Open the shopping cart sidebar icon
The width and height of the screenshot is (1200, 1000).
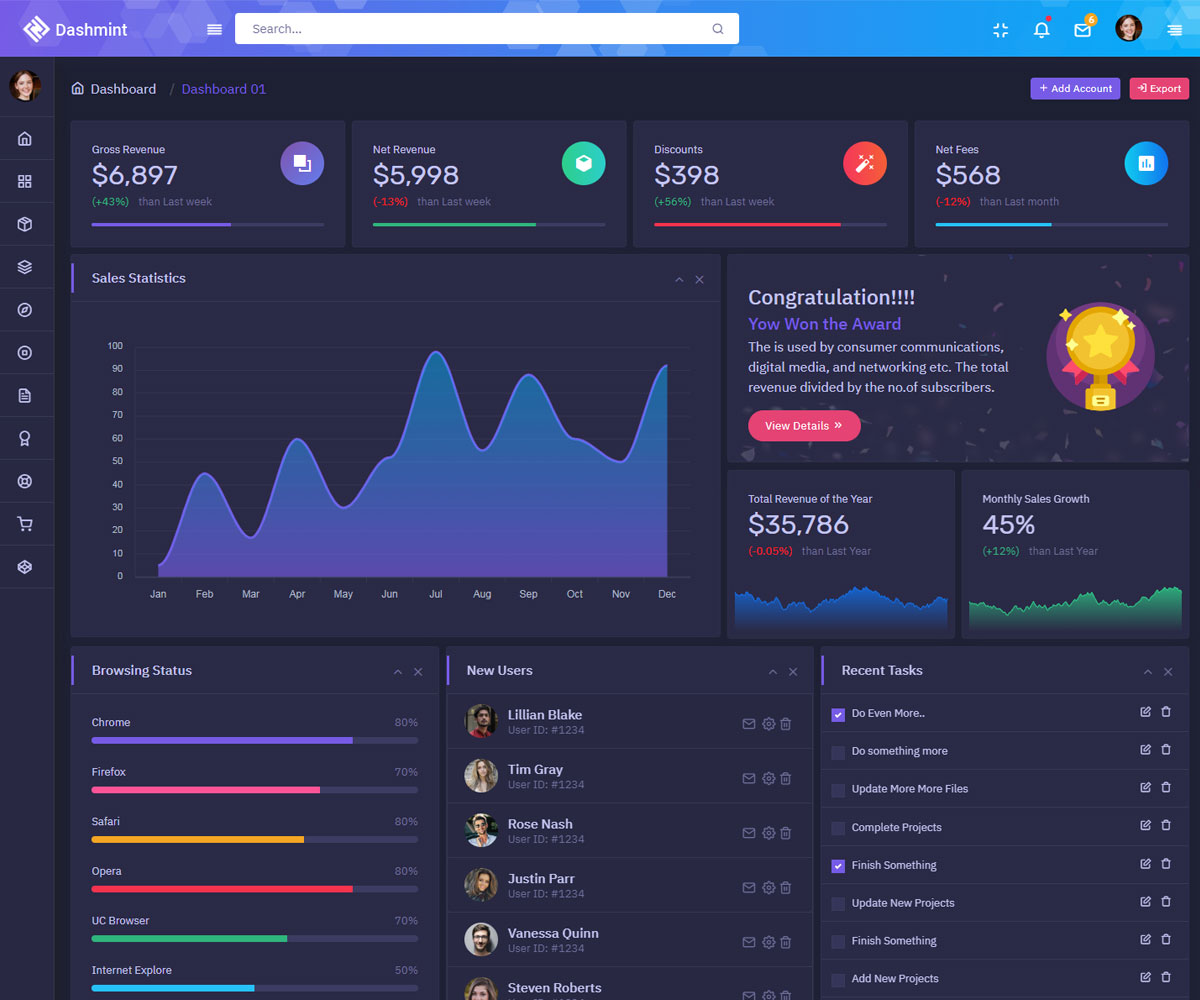pos(25,524)
